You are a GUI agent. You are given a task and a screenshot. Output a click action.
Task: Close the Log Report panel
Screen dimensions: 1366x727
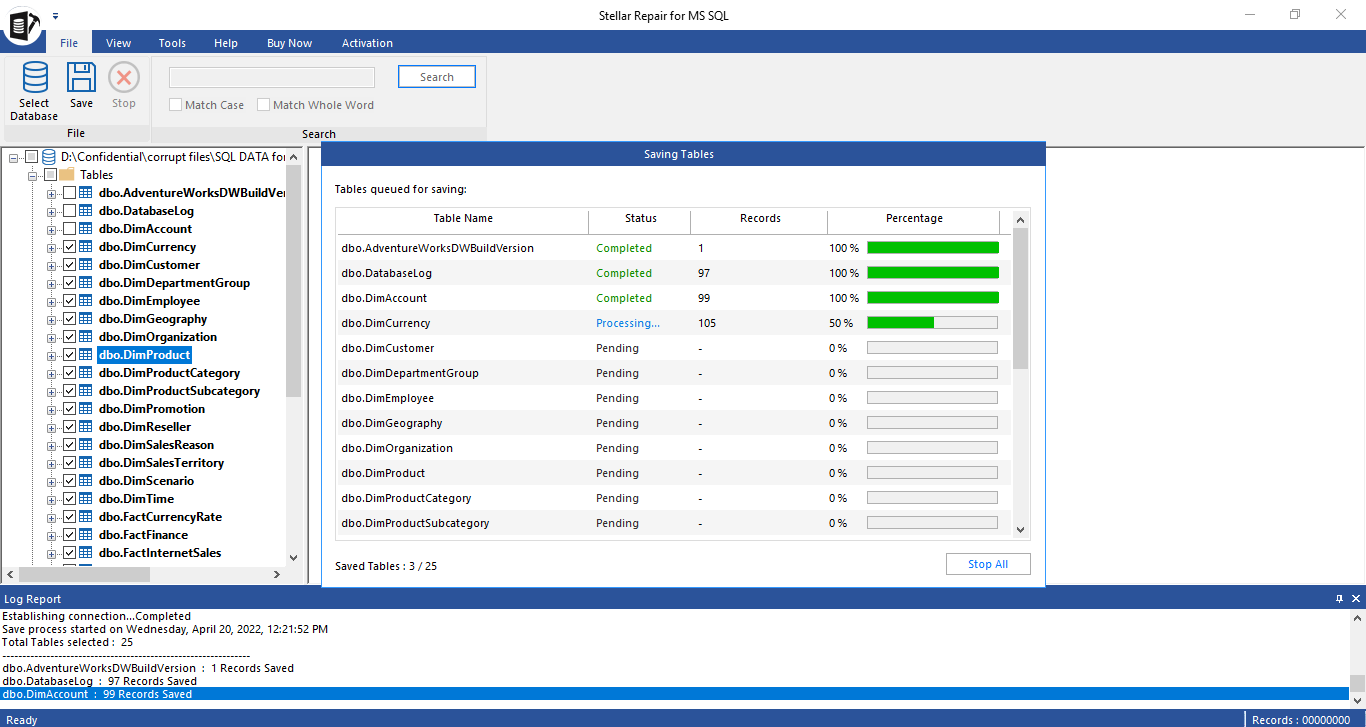tap(1356, 599)
